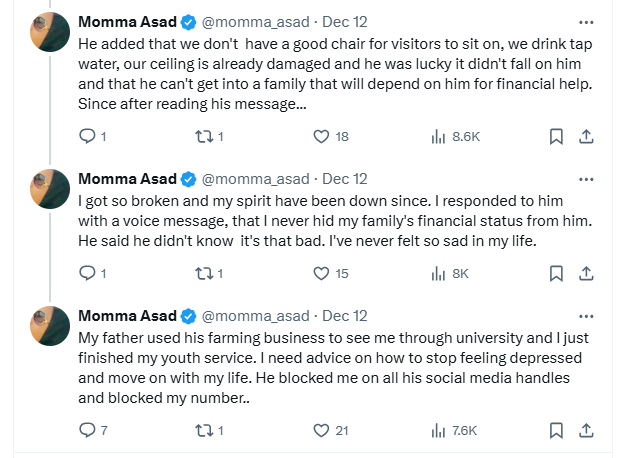This screenshot has width=617, height=458.
Task: Share the 'youth service' tweet
Action: click(587, 430)
